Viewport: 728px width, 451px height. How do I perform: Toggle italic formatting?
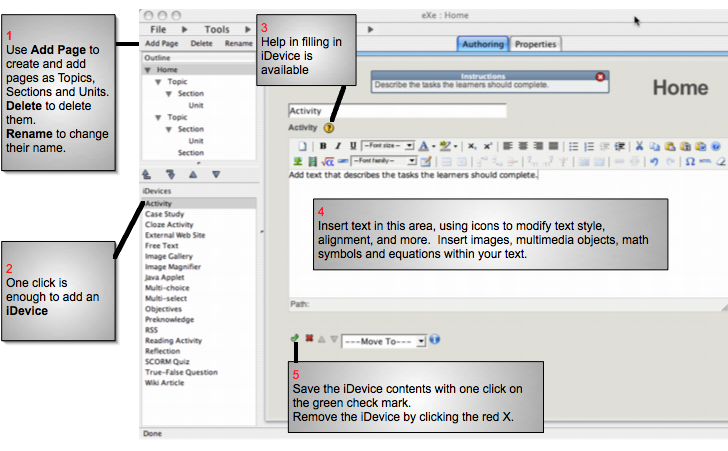tap(338, 146)
